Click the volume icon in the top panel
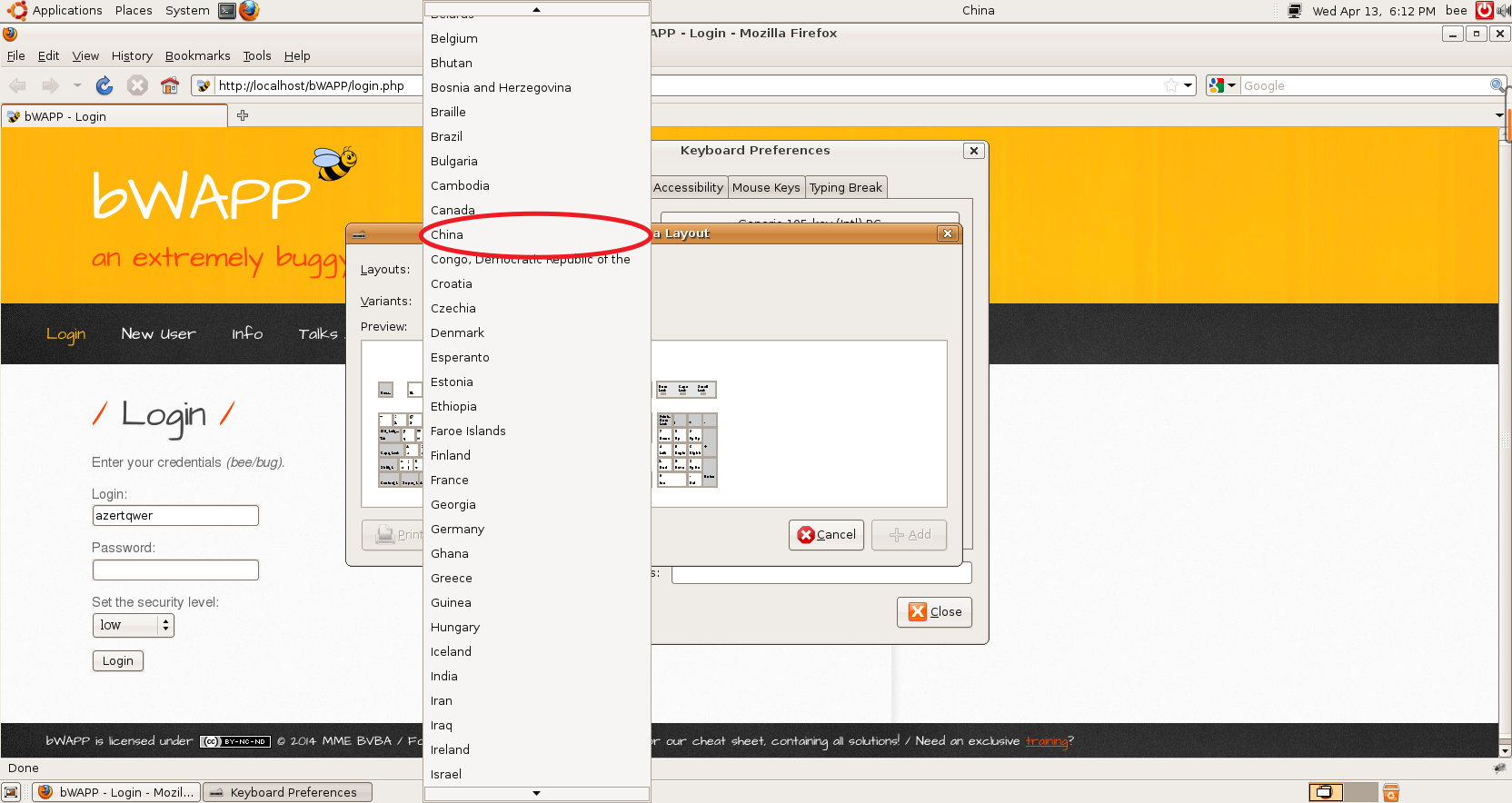 [x=1504, y=11]
